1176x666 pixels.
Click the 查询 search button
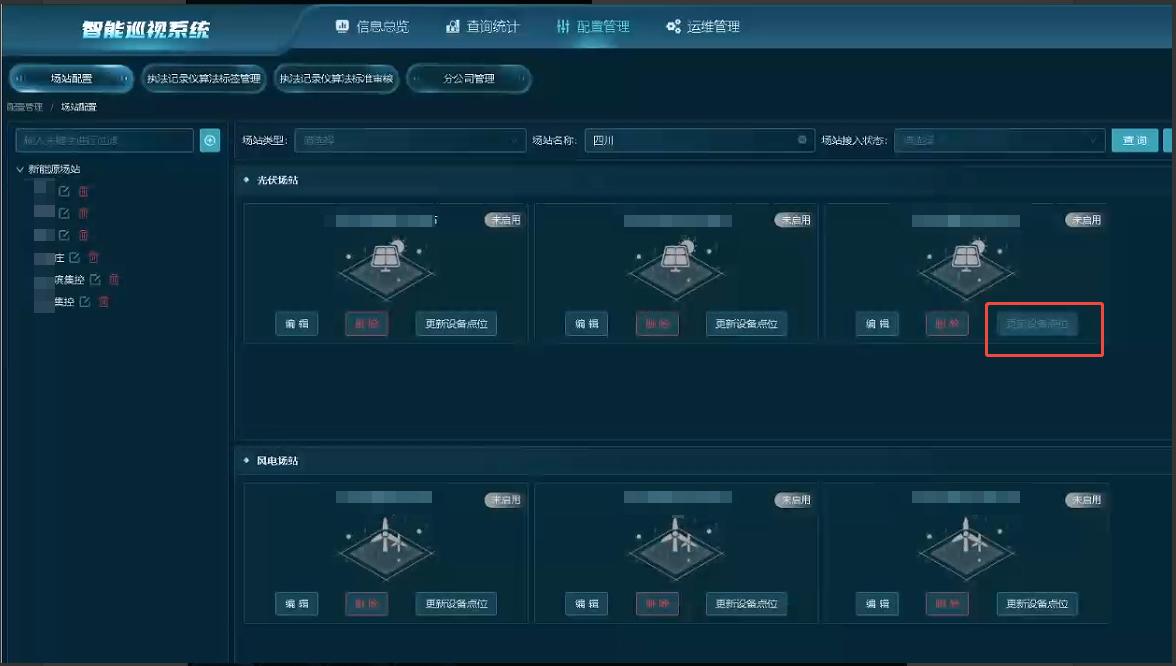pyautogui.click(x=1134, y=141)
